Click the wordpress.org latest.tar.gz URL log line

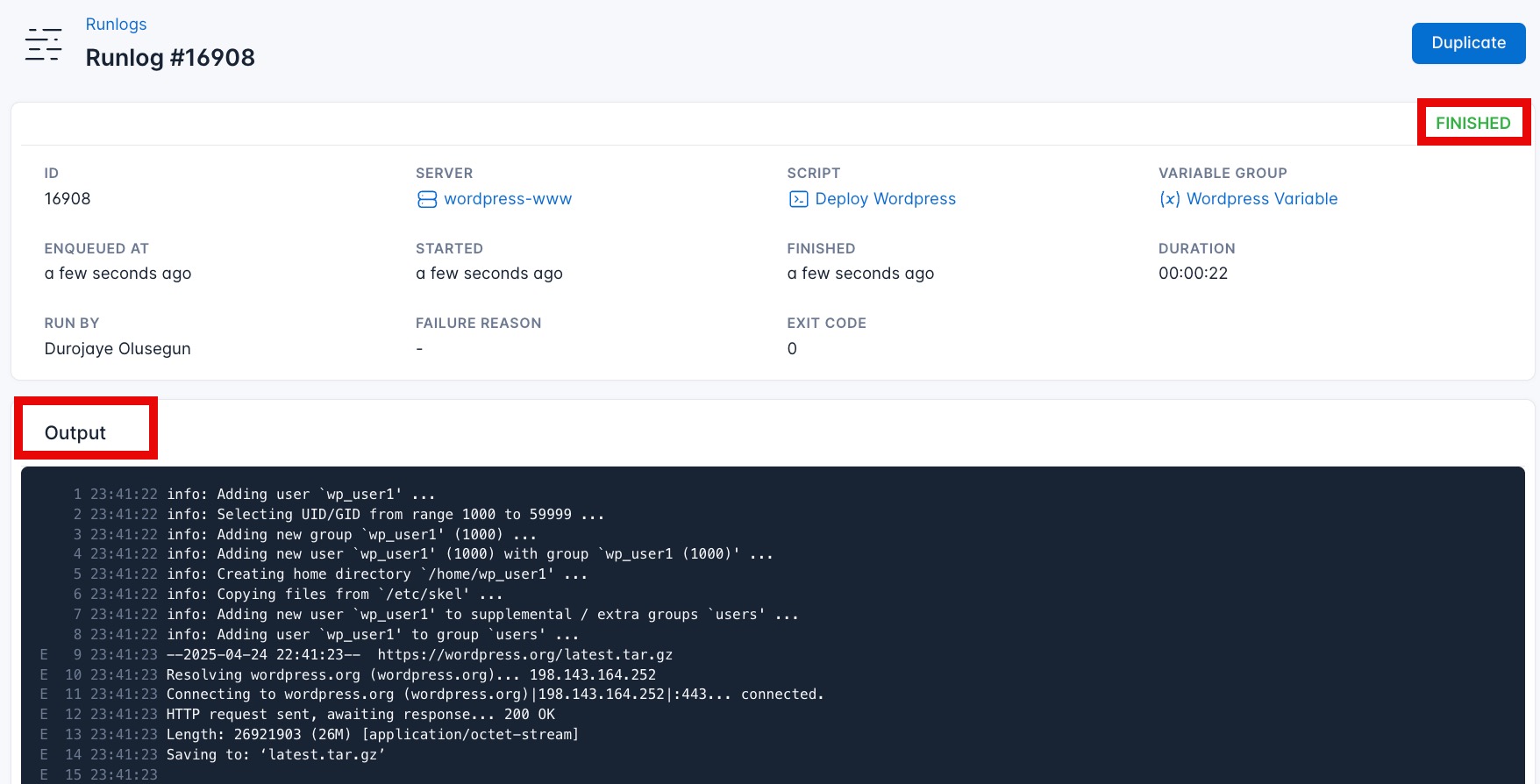click(x=524, y=655)
